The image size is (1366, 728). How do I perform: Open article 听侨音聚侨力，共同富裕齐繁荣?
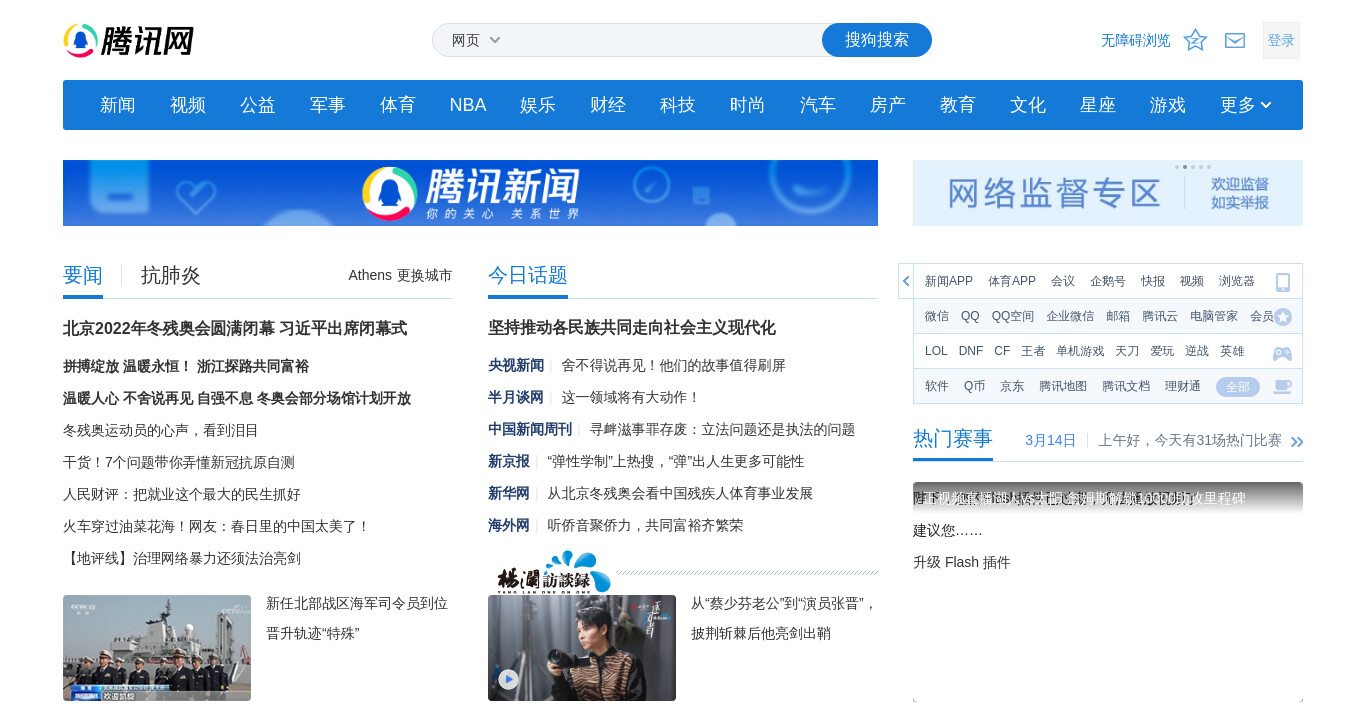(x=645, y=525)
